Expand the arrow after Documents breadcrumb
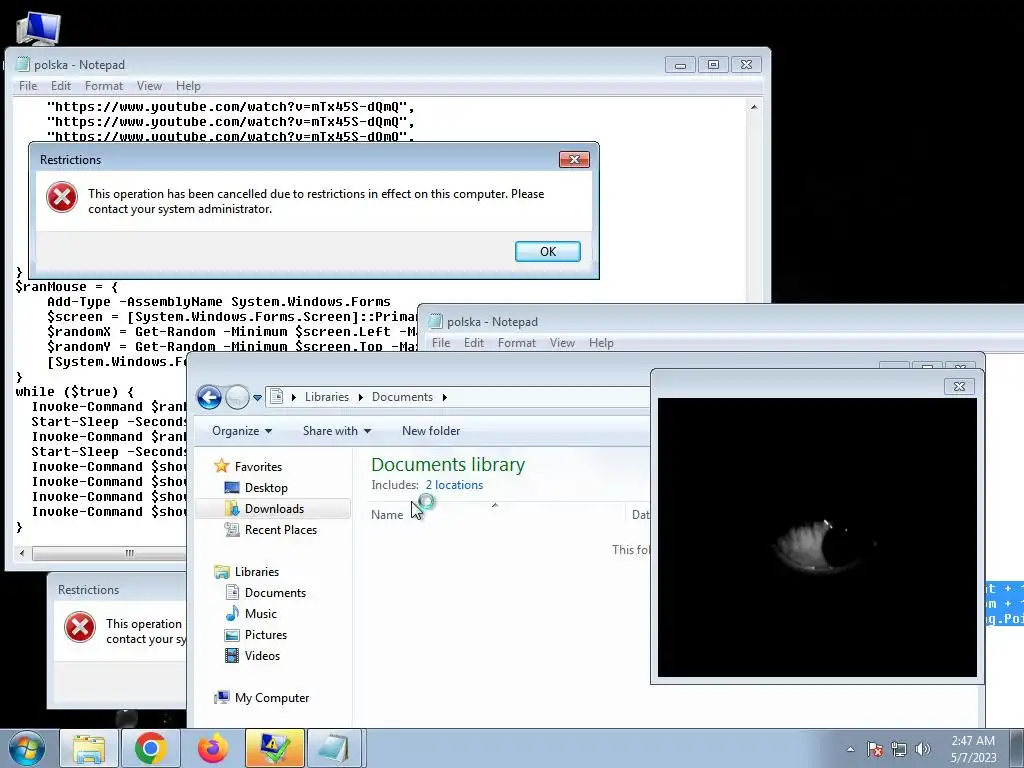 (x=445, y=397)
